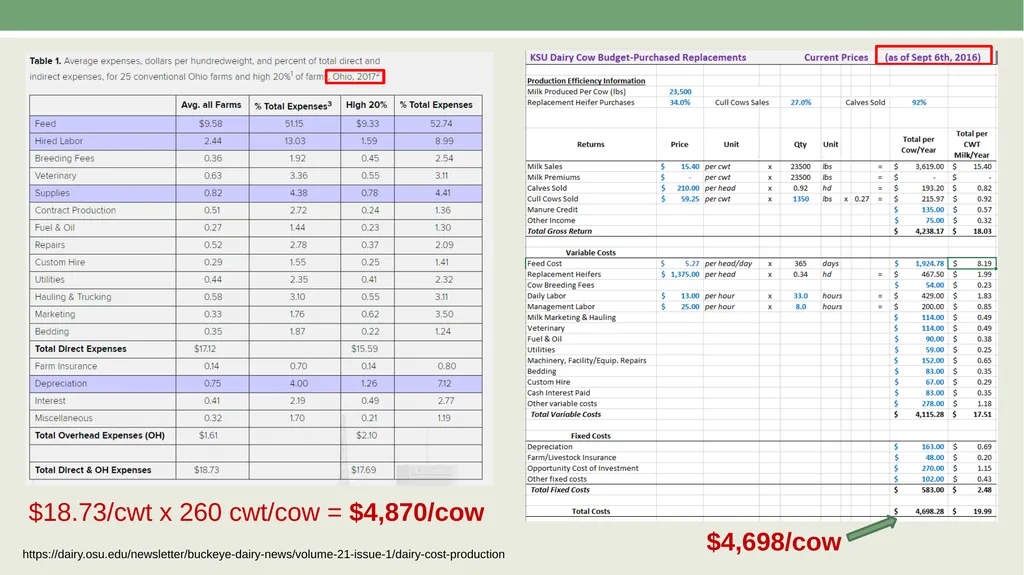Select the Cash Interest Paid row label

[x=558, y=393]
